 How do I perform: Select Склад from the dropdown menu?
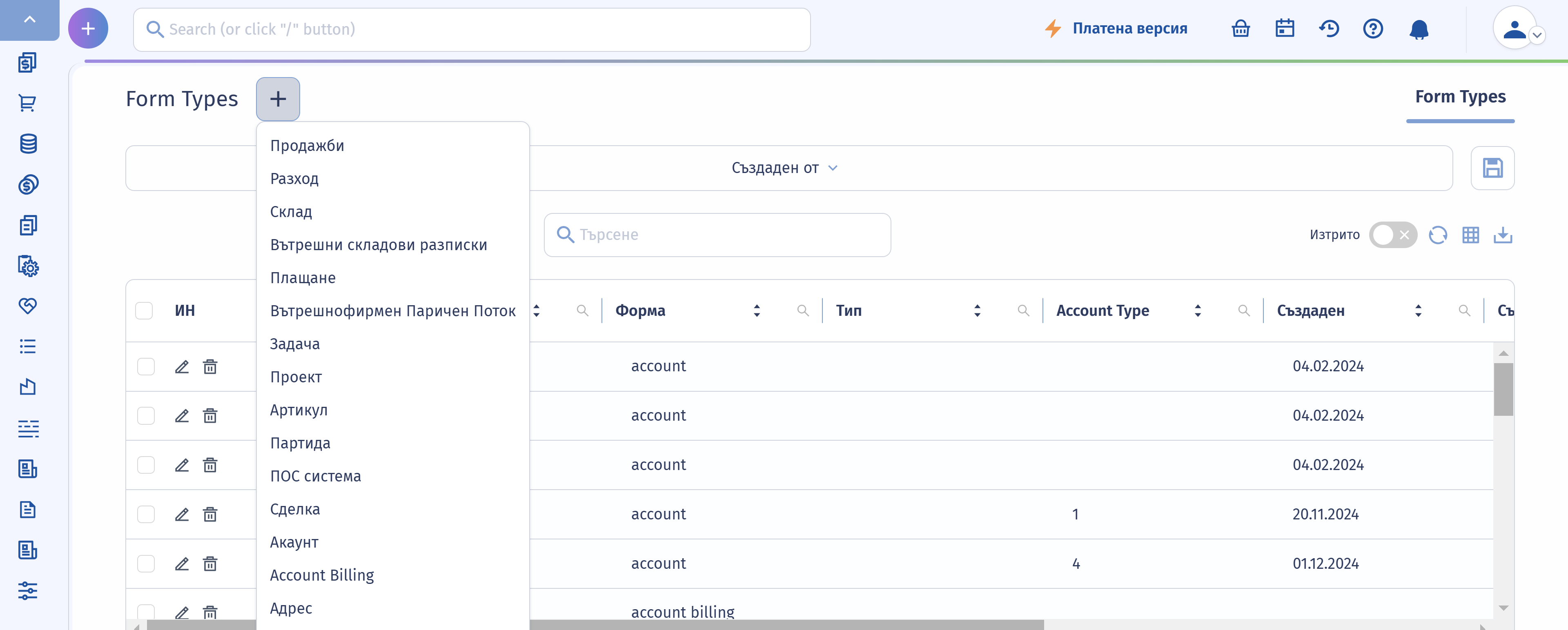pyautogui.click(x=393, y=212)
